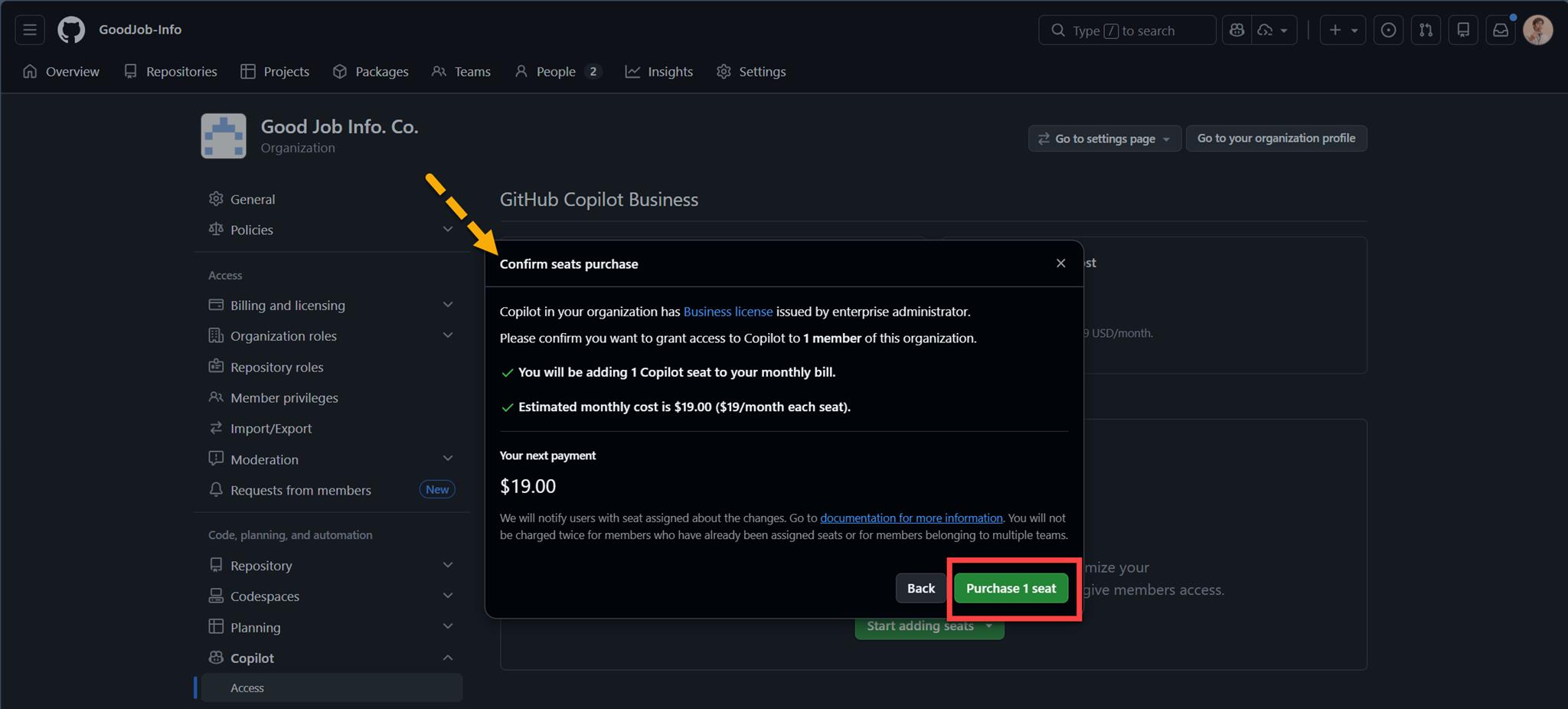Open the Go to settings page dropdown

[1104, 139]
